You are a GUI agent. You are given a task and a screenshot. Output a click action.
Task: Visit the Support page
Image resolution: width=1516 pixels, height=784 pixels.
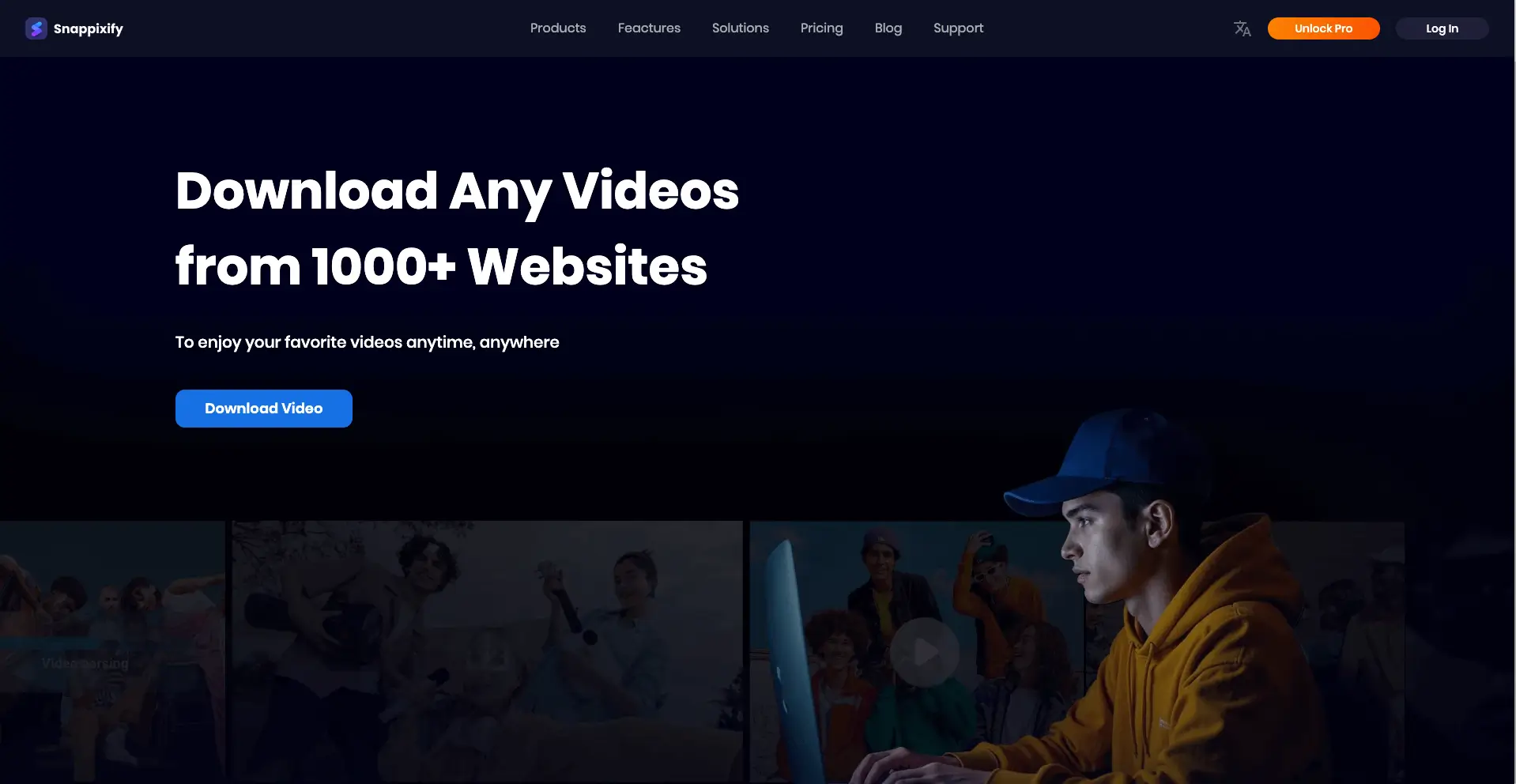click(958, 28)
